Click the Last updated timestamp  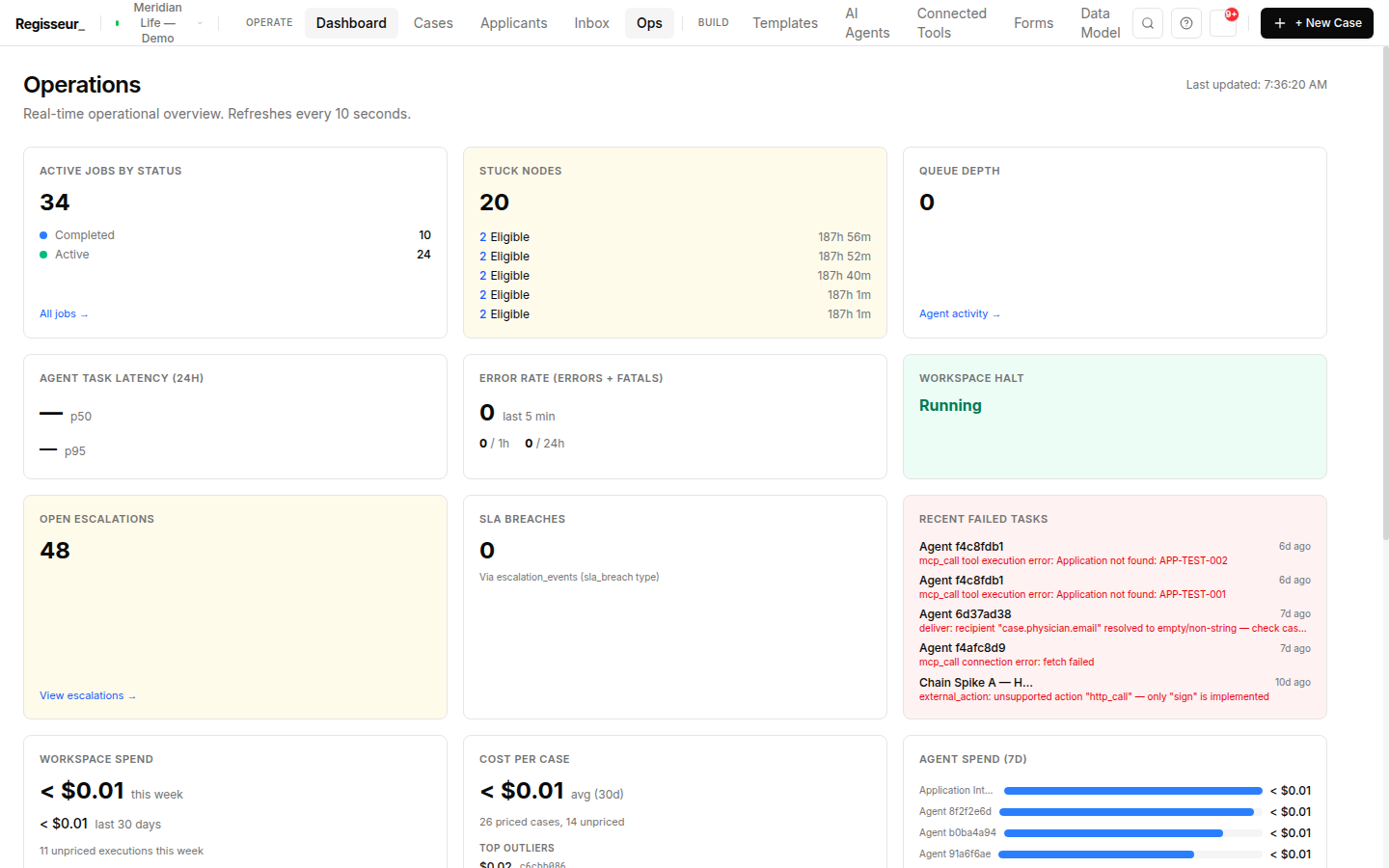pyautogui.click(x=1256, y=85)
